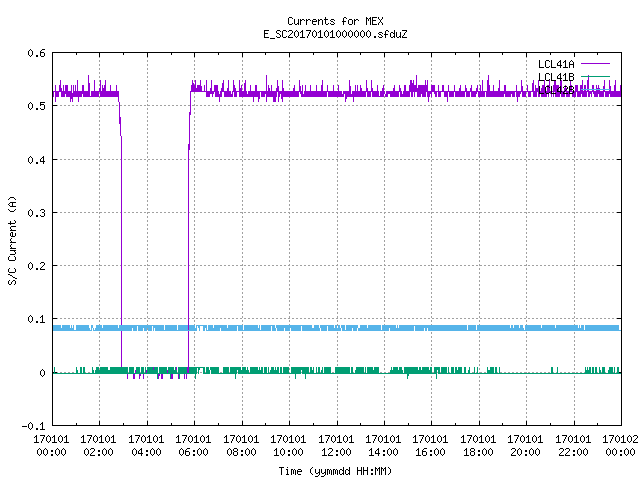Click the 0.6 y-axis tick label

[x=36, y=53]
